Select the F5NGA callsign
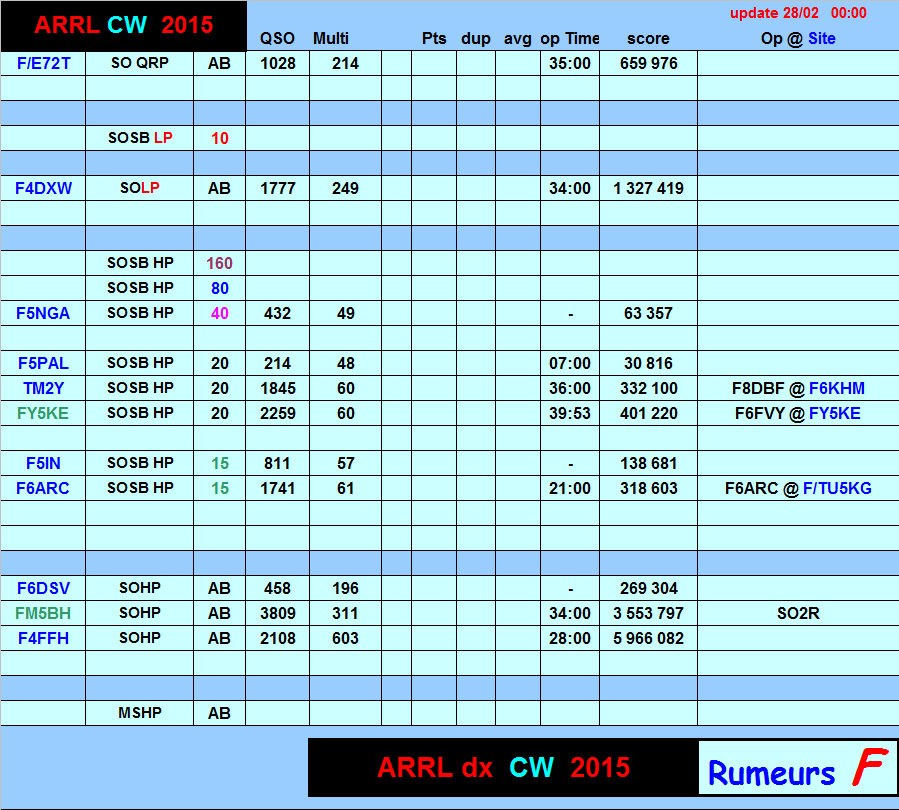This screenshot has width=899, height=810. (43, 313)
